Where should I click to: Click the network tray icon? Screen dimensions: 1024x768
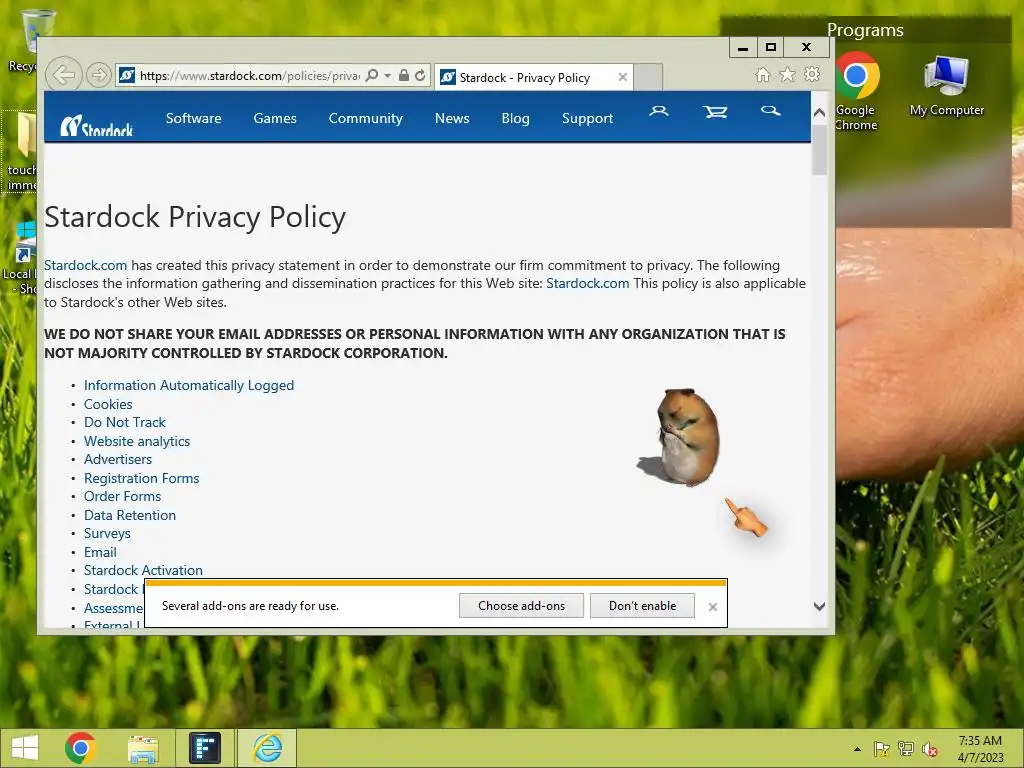906,749
